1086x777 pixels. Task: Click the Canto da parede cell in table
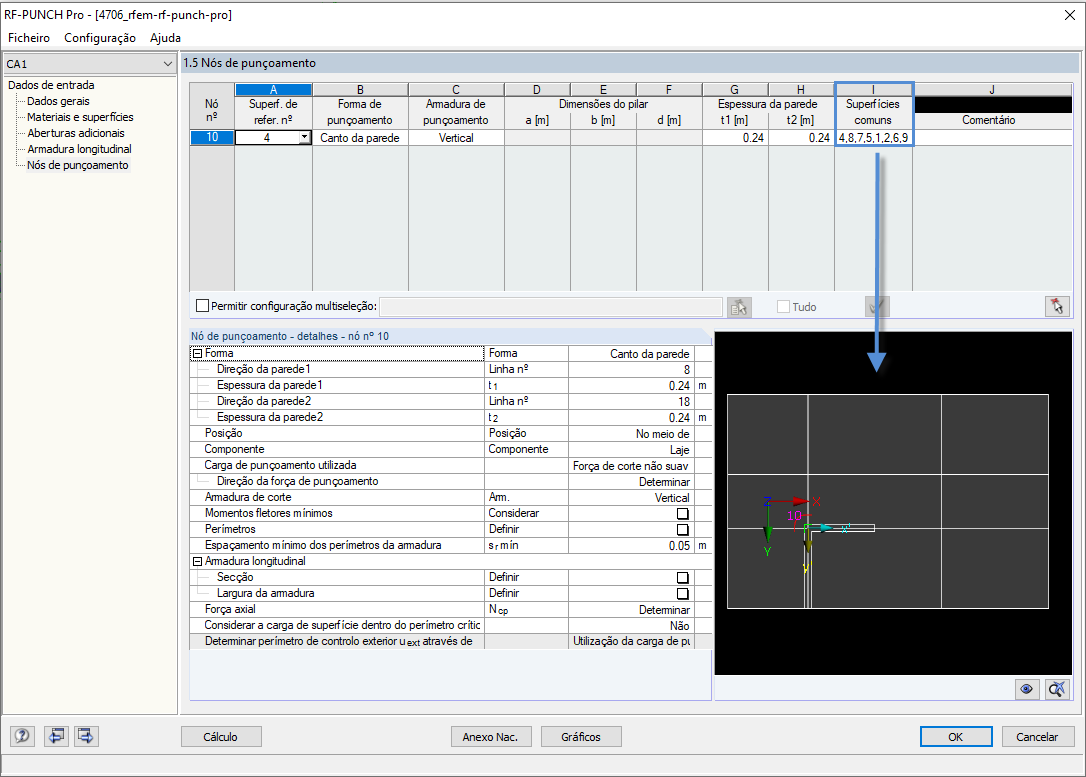(360, 138)
